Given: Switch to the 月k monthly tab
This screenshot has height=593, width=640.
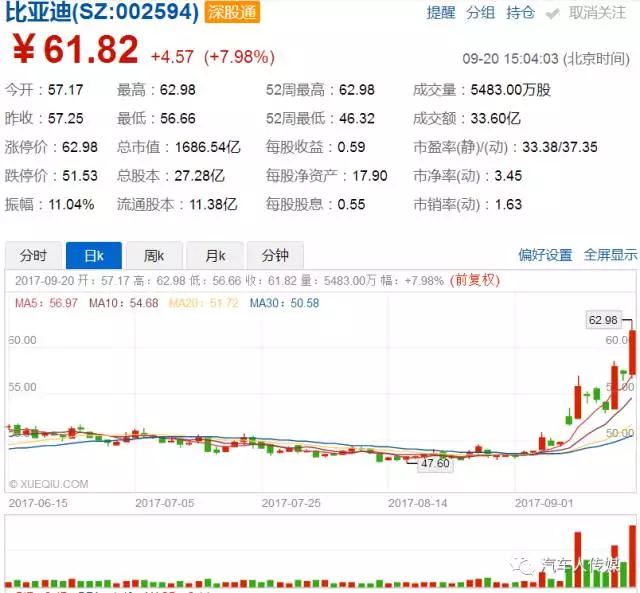Looking at the screenshot, I should tap(215, 255).
